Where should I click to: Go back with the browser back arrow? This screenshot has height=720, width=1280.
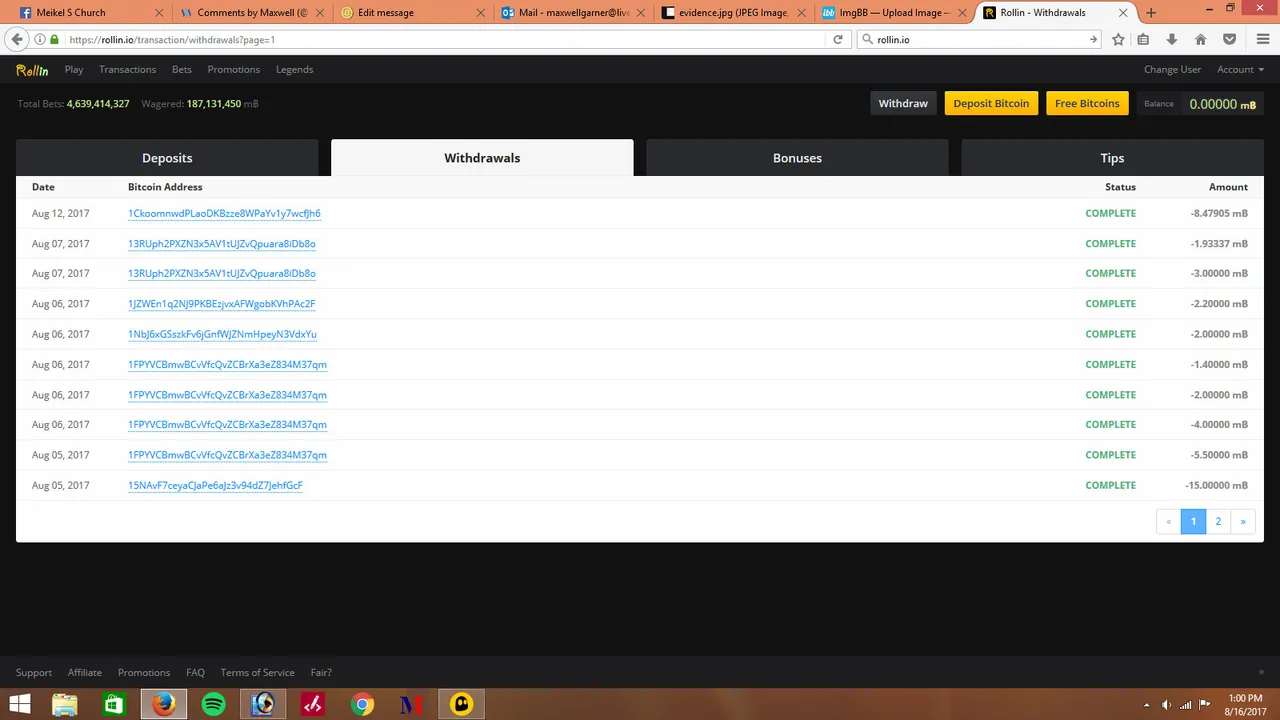(x=16, y=39)
